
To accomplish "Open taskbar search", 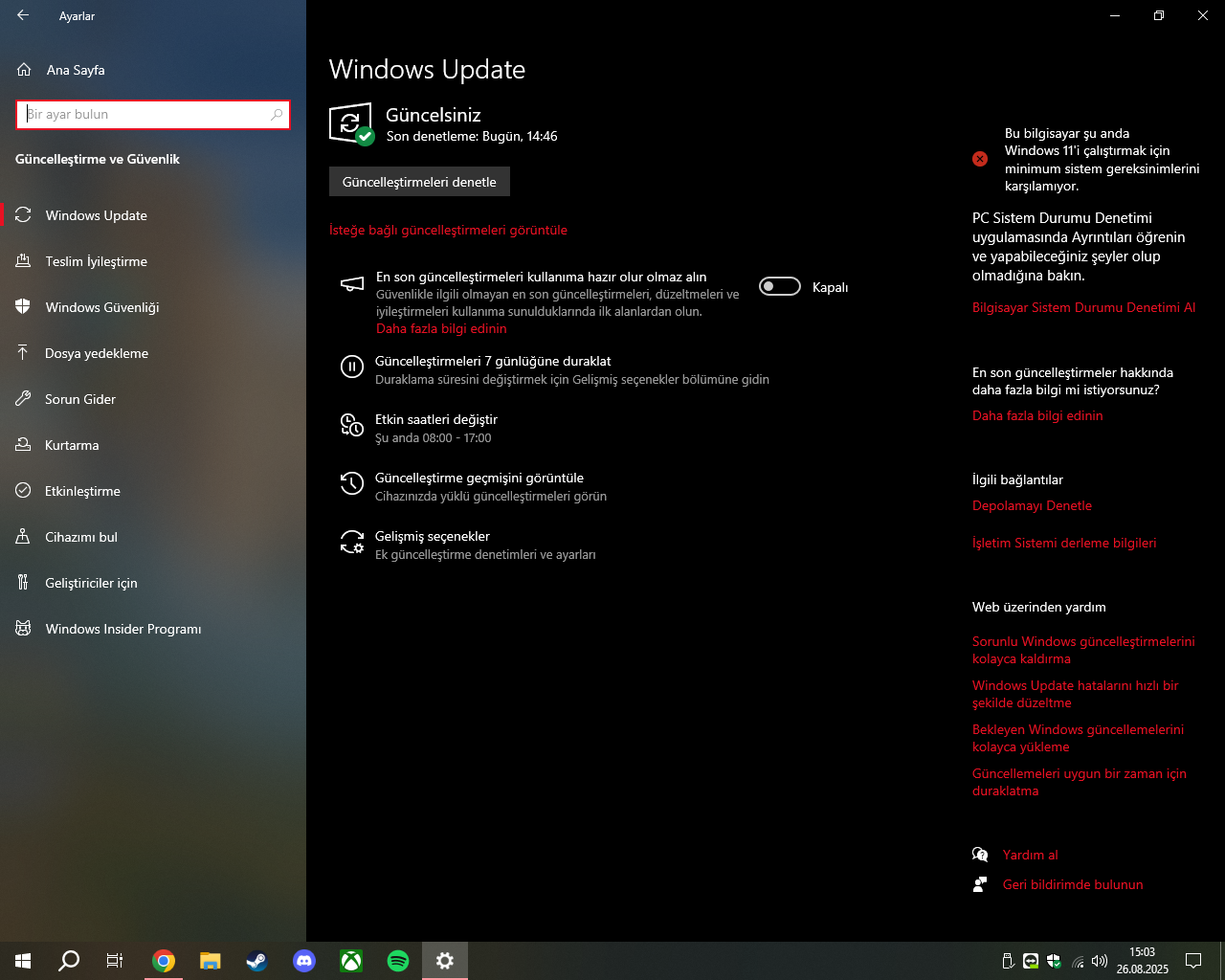I will coord(69,961).
